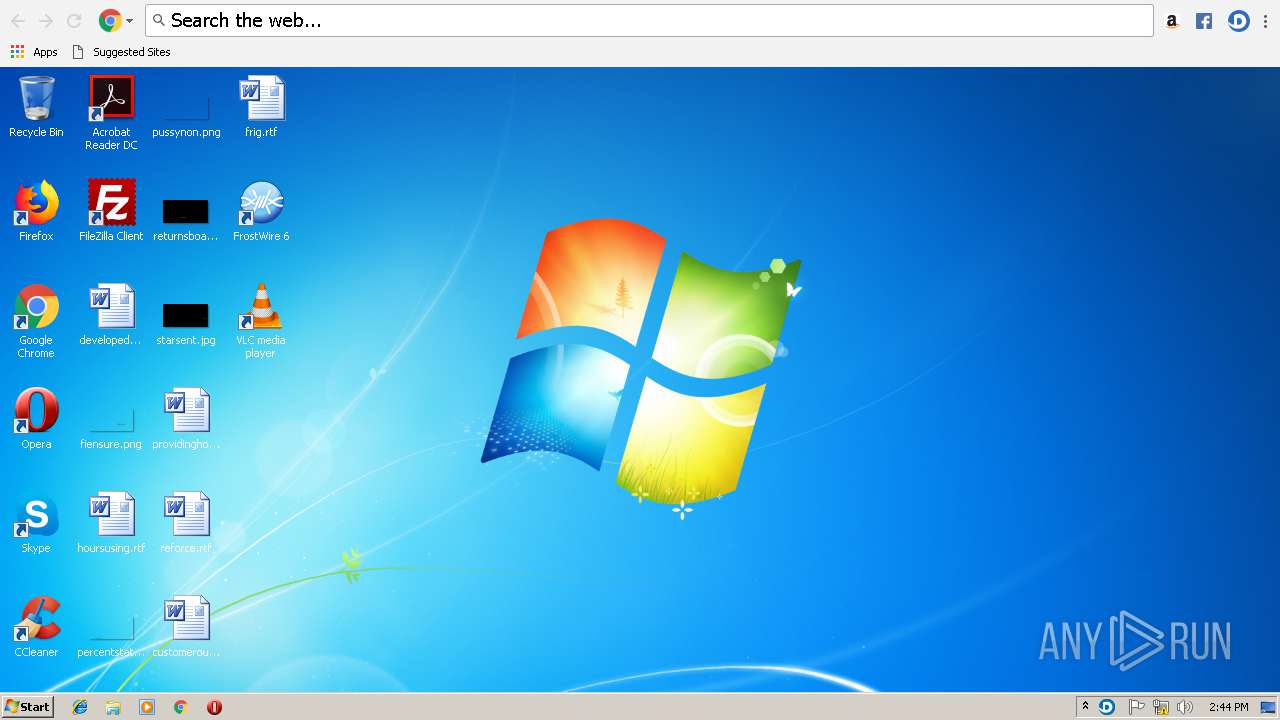Show hidden system tray icons
The image size is (1280, 720).
click(1085, 706)
